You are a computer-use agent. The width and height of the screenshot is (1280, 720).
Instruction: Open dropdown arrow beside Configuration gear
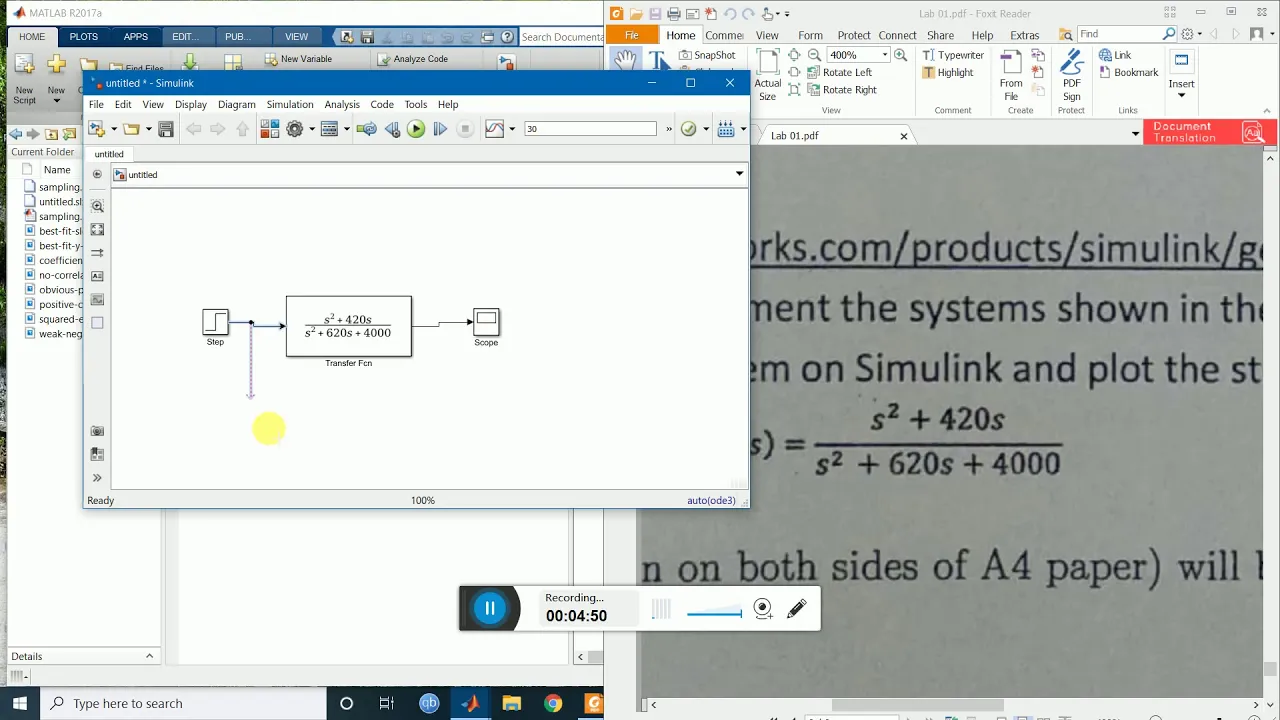tap(312, 129)
